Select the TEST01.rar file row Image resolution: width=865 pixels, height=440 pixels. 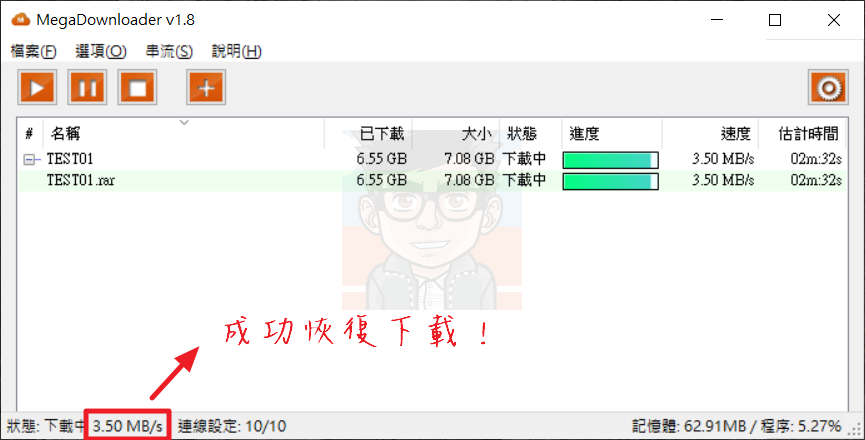click(432, 181)
